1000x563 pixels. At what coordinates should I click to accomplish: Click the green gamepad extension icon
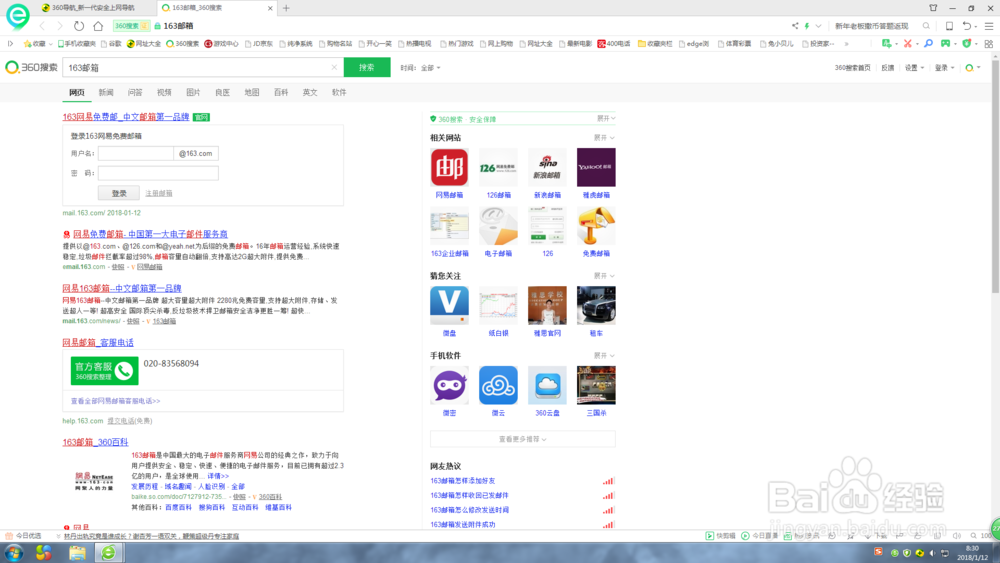tap(945, 43)
